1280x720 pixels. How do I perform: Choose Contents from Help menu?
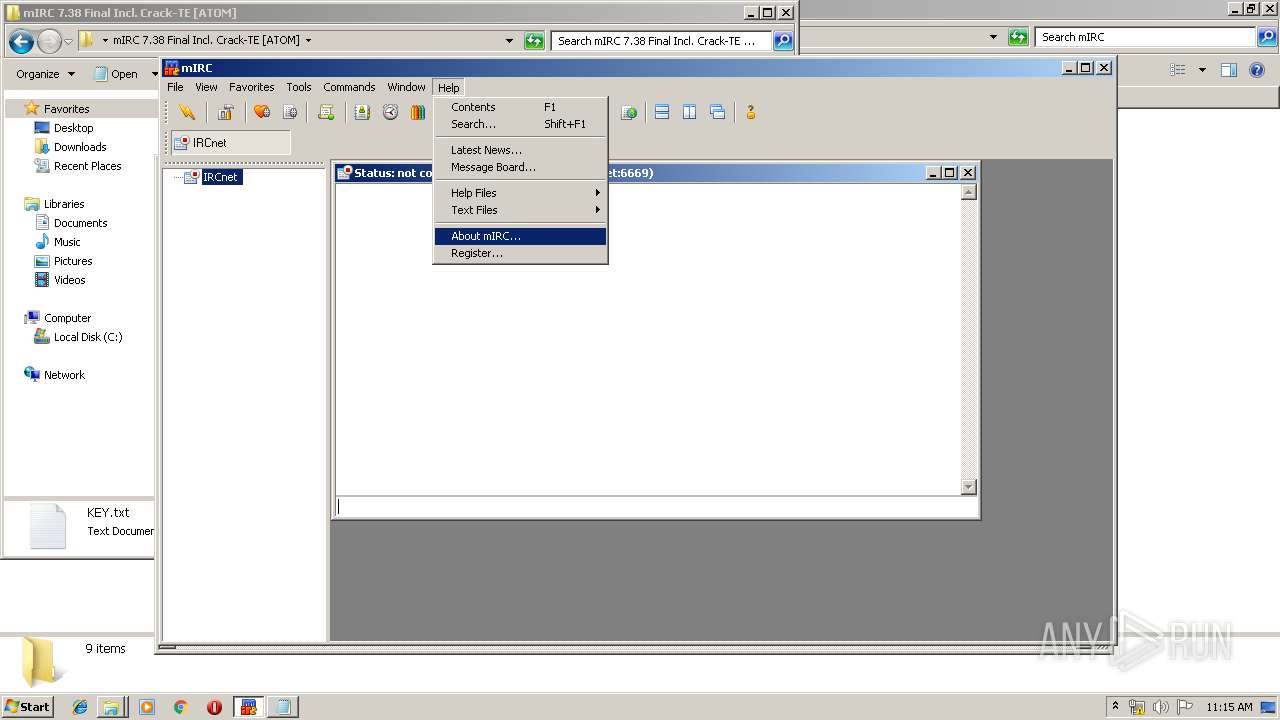(x=520, y=107)
